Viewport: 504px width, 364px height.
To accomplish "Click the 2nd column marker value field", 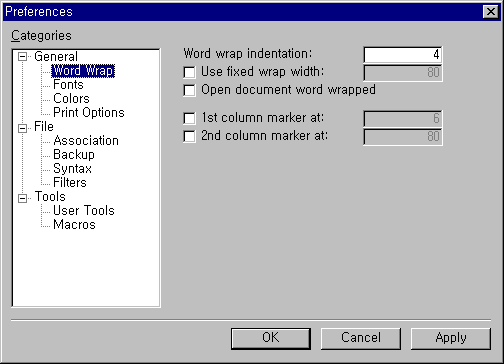I will point(403,137).
